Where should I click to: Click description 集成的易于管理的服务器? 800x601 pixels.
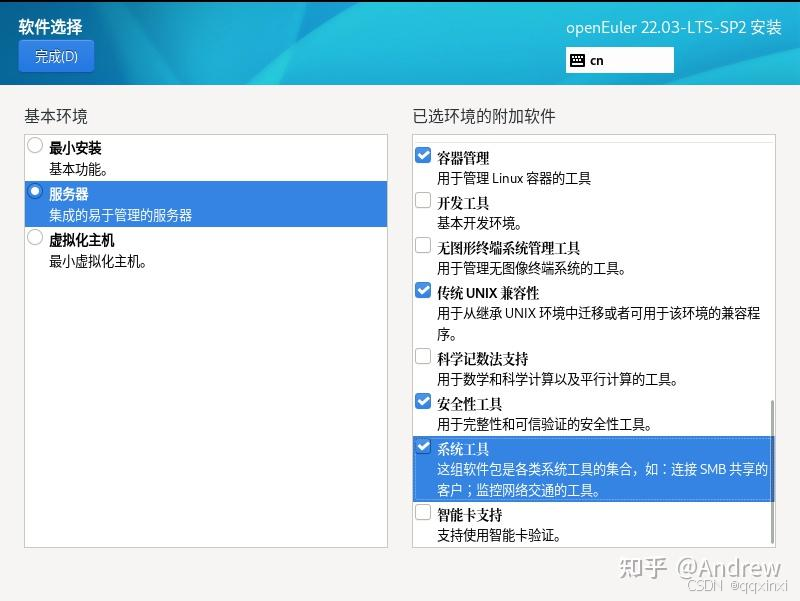120,215
